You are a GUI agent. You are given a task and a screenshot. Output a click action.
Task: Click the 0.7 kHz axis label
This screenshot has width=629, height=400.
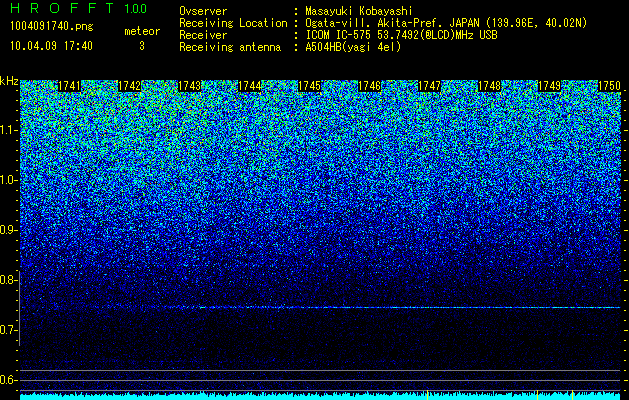[8, 330]
